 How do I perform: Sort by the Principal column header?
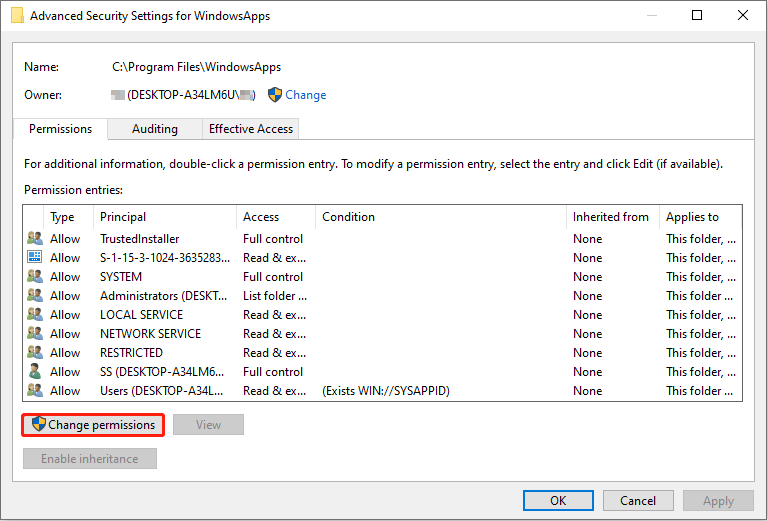[165, 217]
